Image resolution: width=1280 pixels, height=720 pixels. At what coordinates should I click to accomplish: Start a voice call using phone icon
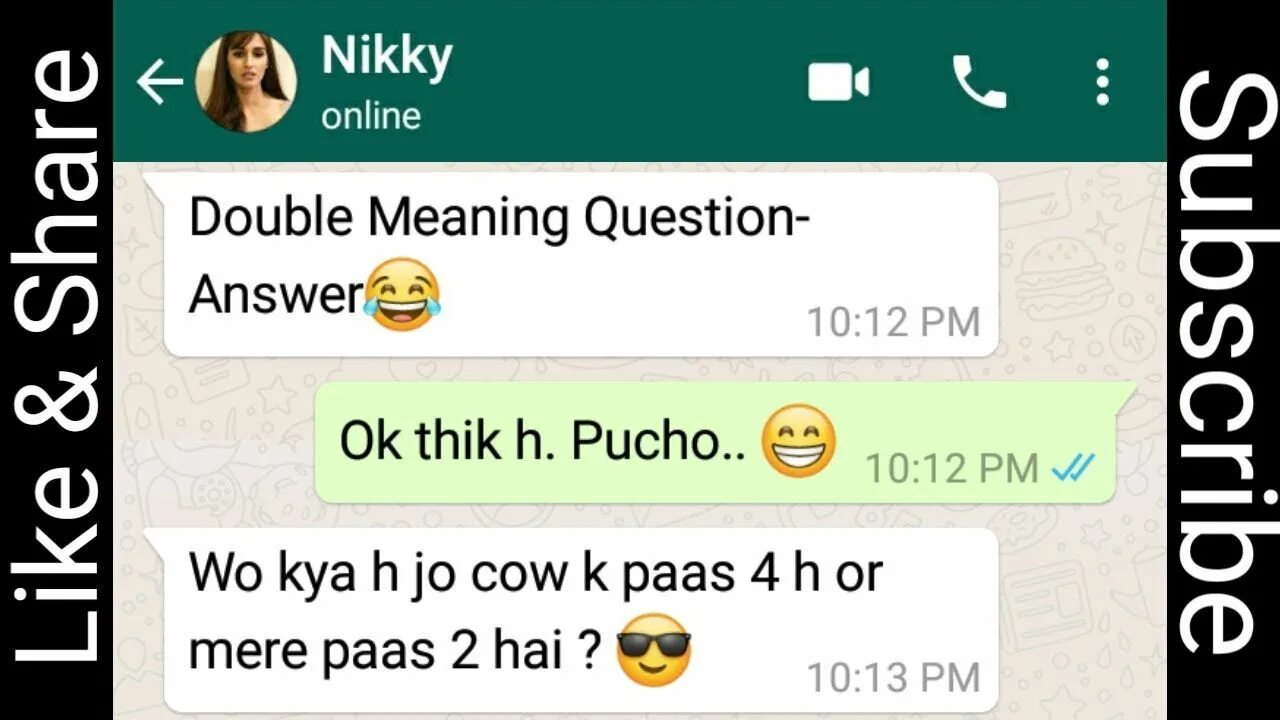point(979,82)
